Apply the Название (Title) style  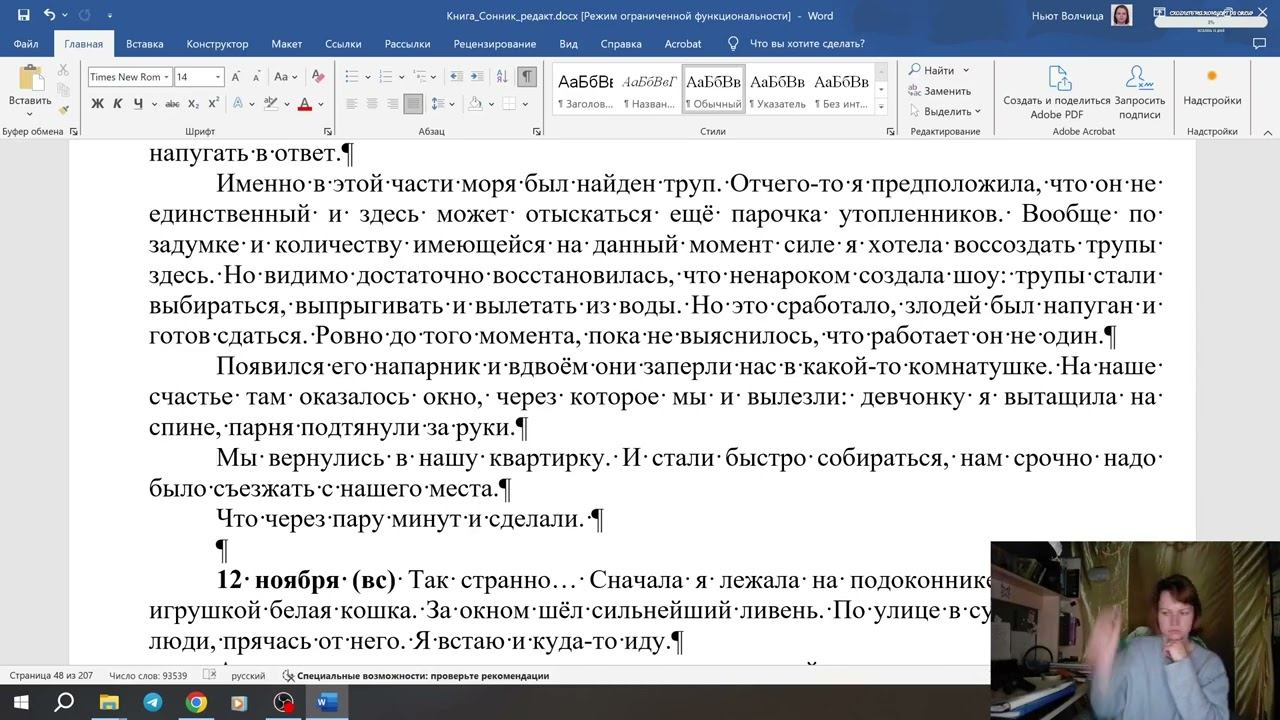[x=649, y=89]
